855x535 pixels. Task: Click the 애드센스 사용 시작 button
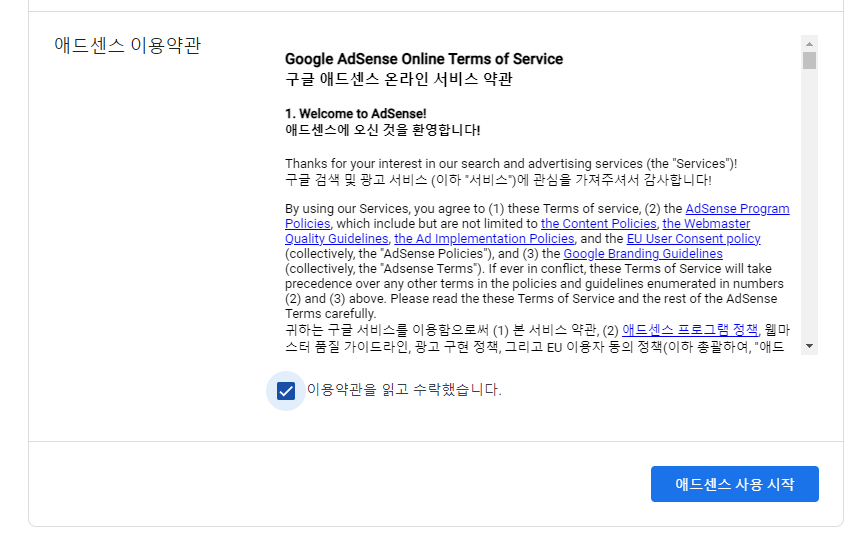(734, 484)
